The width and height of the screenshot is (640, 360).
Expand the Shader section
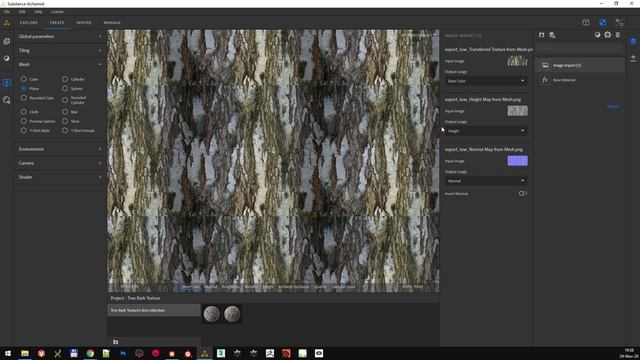click(x=60, y=177)
